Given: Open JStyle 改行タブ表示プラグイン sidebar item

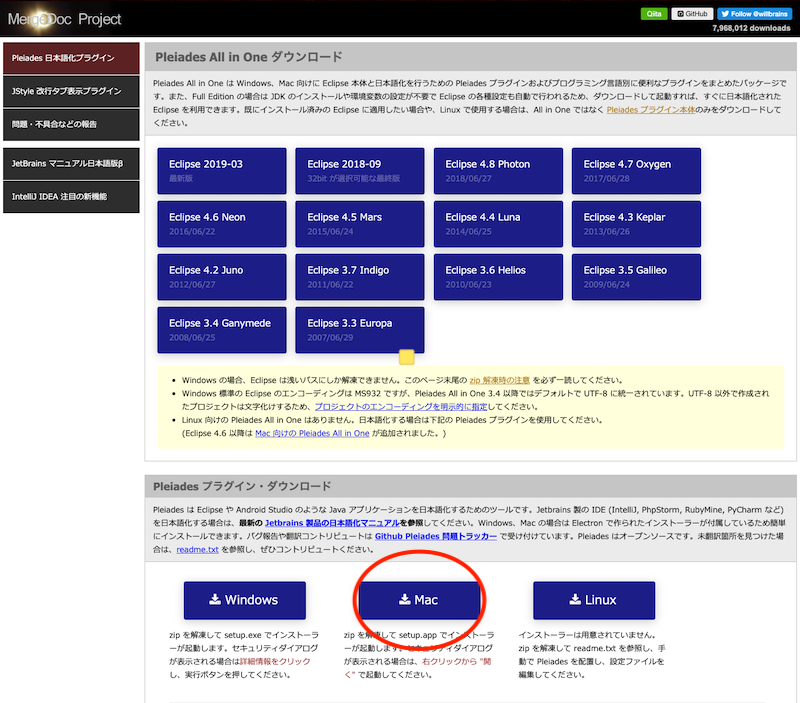Looking at the screenshot, I should (71, 91).
